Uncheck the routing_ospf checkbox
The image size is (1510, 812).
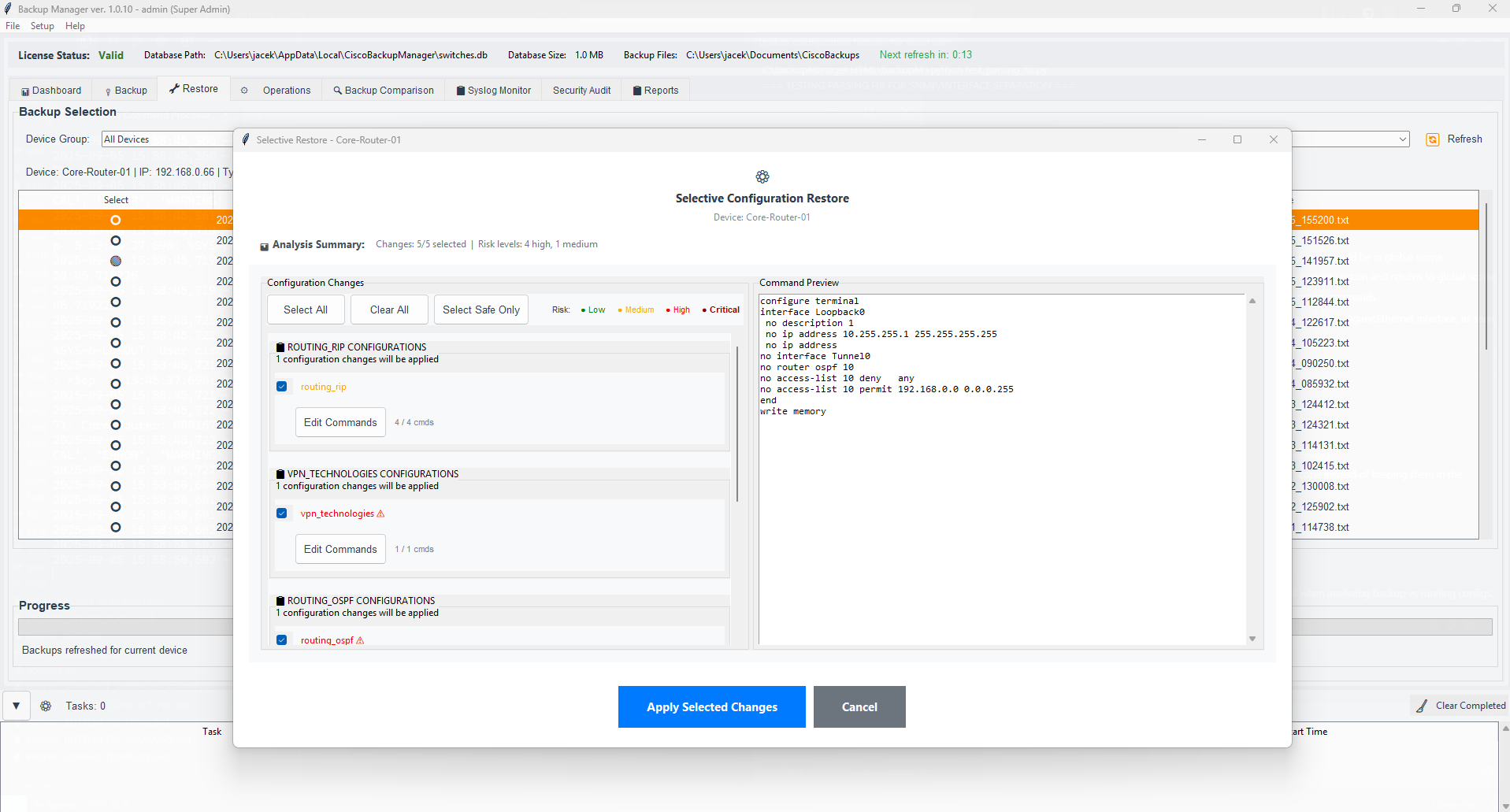click(281, 640)
